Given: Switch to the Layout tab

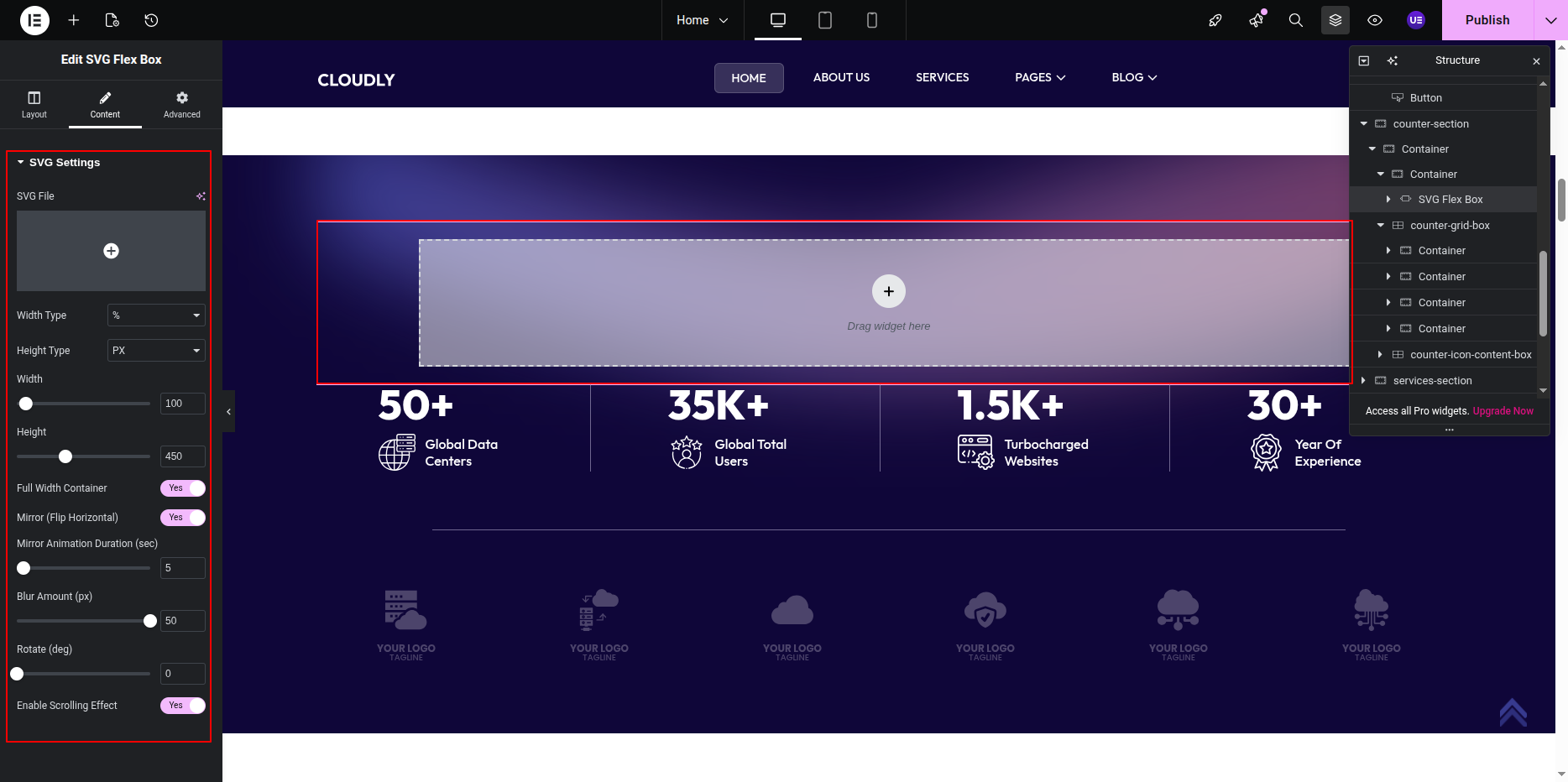Looking at the screenshot, I should coord(34,105).
